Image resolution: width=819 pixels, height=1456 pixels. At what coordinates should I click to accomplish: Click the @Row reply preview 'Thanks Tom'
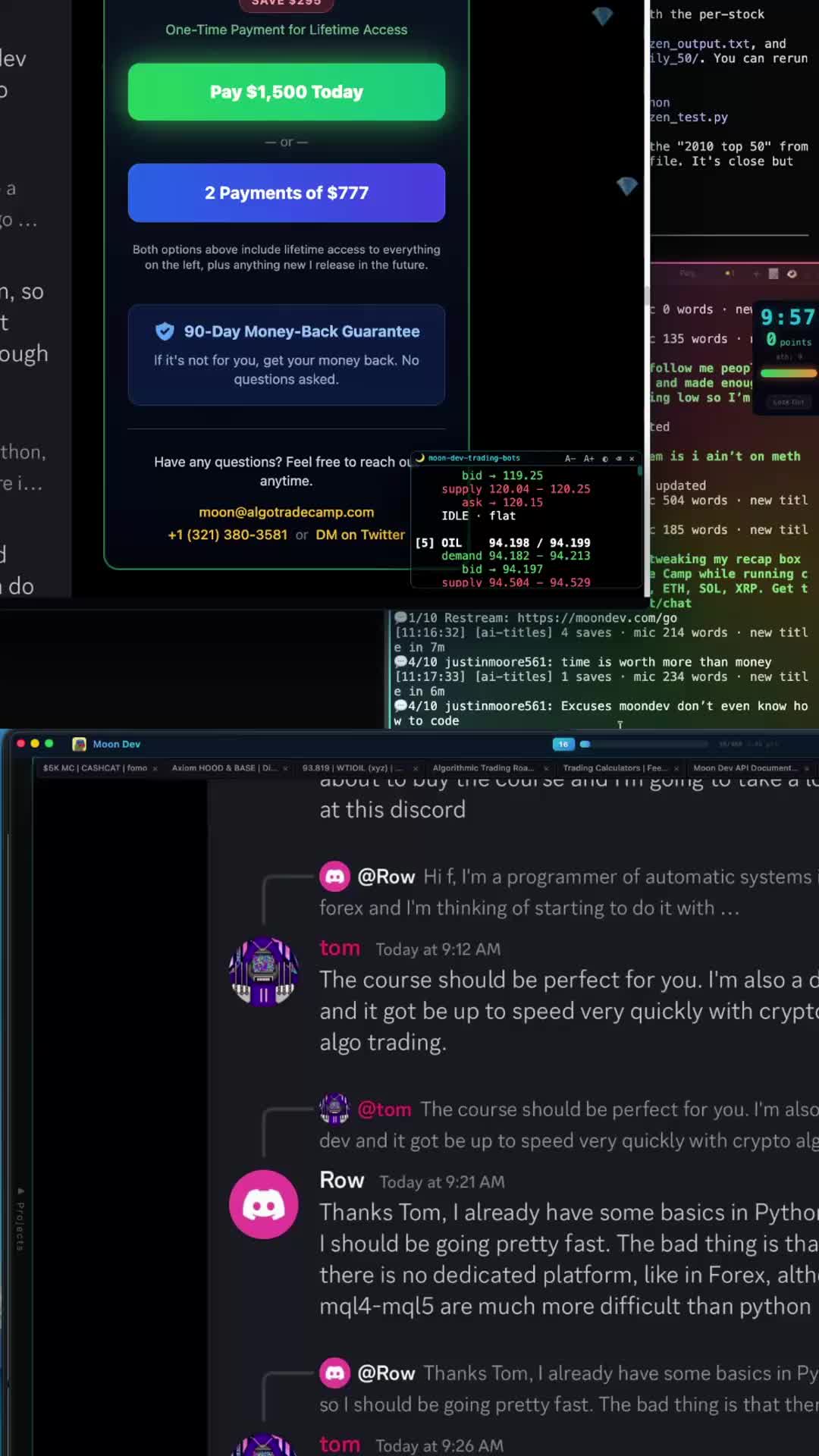[x=569, y=1389]
